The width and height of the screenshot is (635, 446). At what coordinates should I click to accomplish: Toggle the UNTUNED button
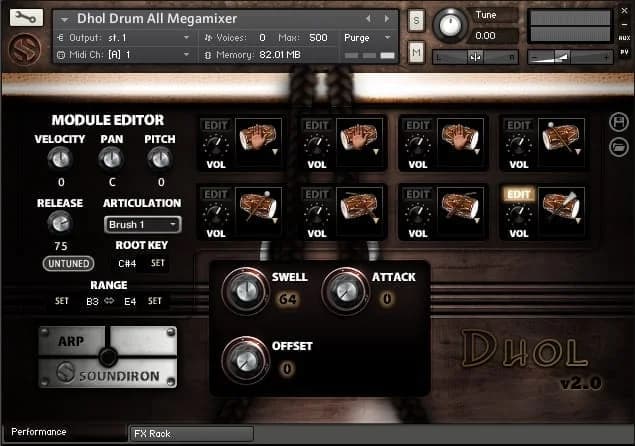tap(68, 264)
